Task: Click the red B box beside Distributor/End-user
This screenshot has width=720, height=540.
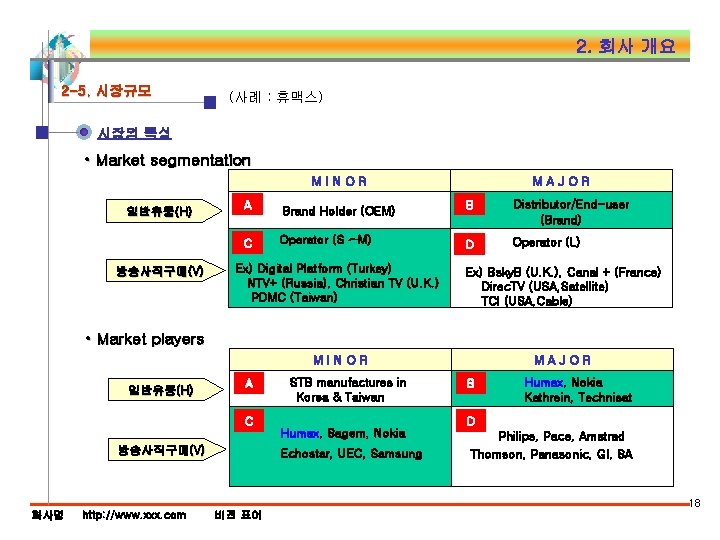Action: pos(469,204)
